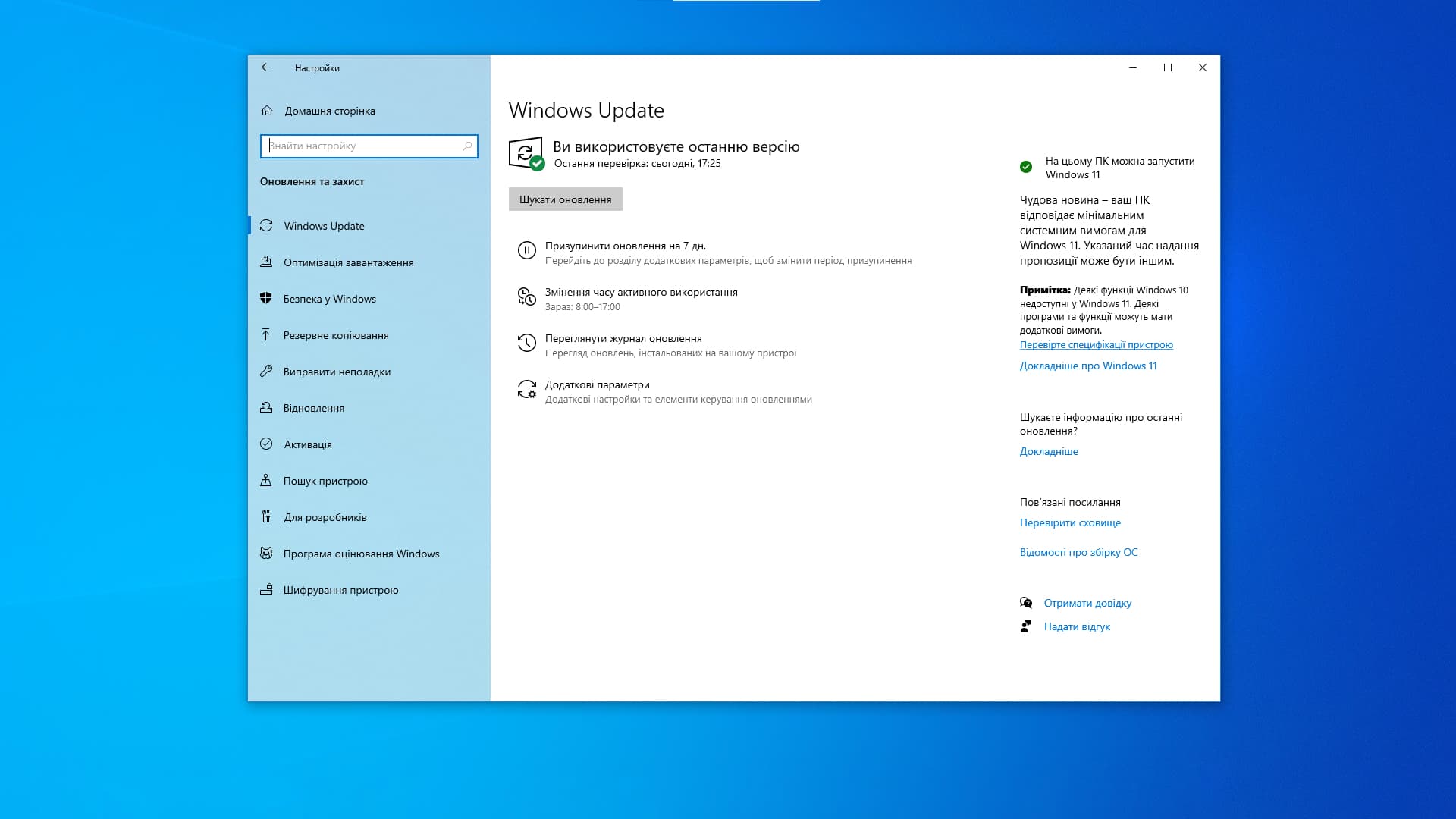Click Перевірити сховище link
The width and height of the screenshot is (1456, 819).
(1069, 522)
